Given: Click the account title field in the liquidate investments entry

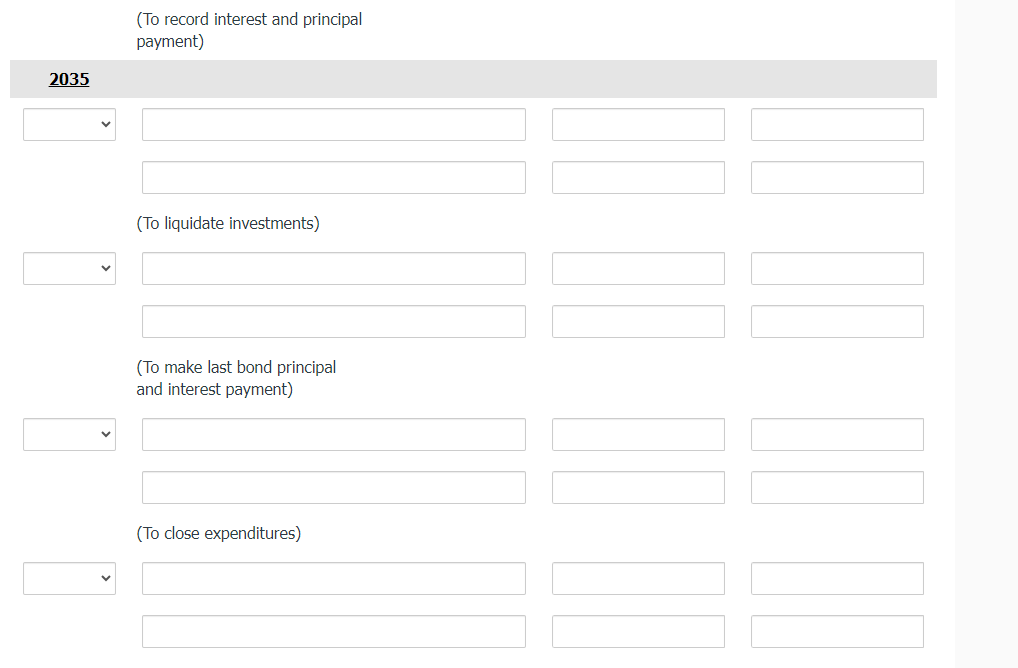Looking at the screenshot, I should click(x=333, y=124).
